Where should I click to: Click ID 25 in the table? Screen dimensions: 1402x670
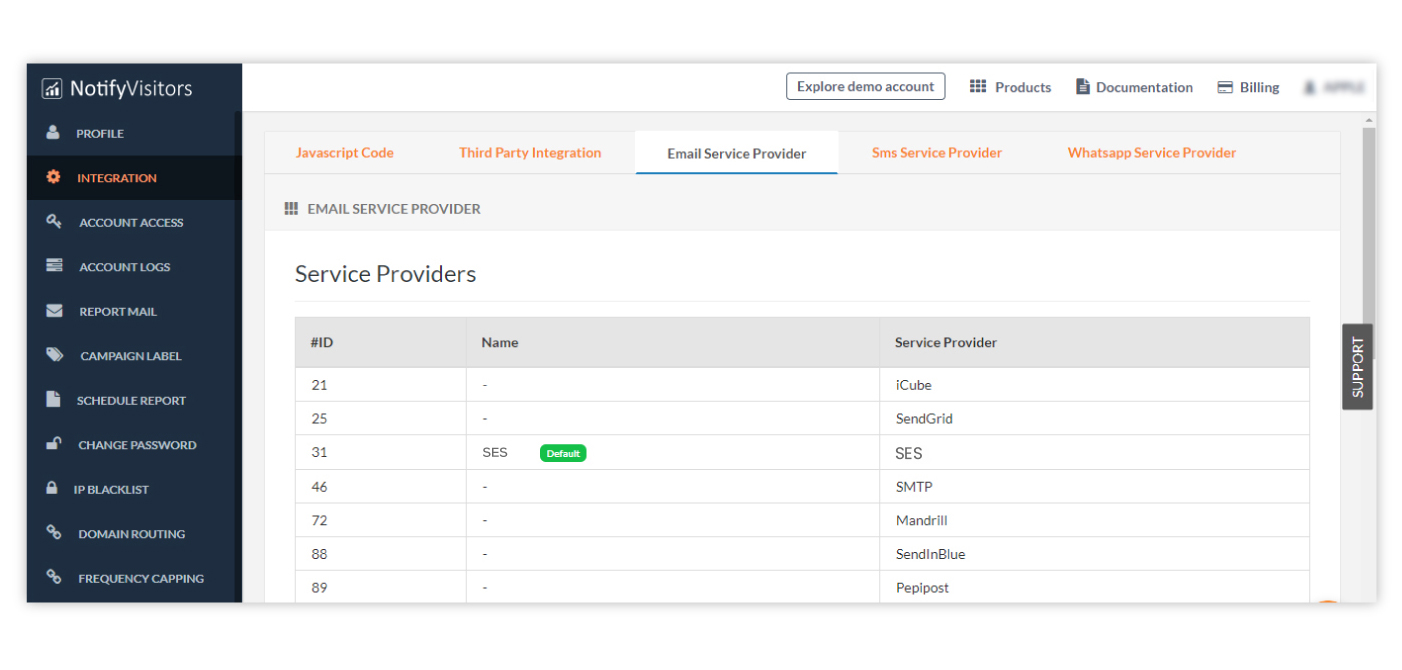click(x=319, y=419)
